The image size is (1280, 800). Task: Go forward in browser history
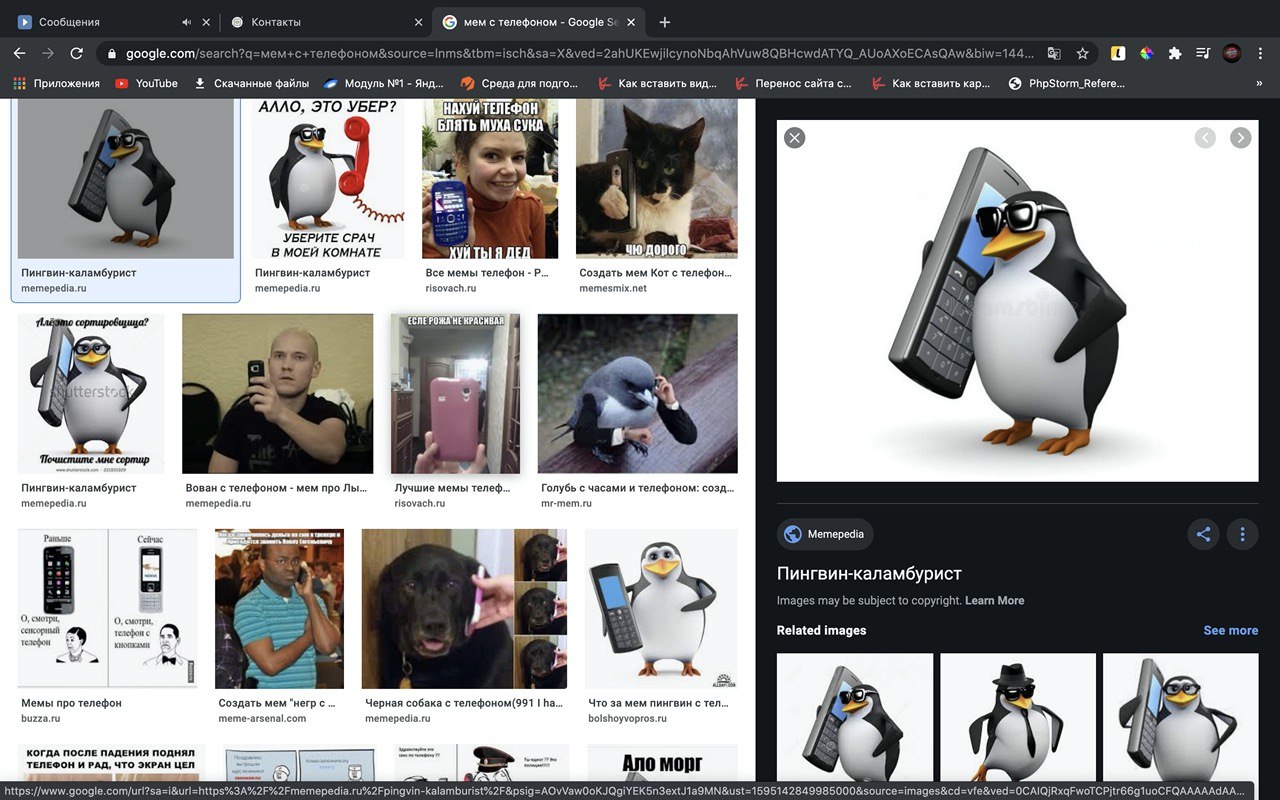coord(47,53)
